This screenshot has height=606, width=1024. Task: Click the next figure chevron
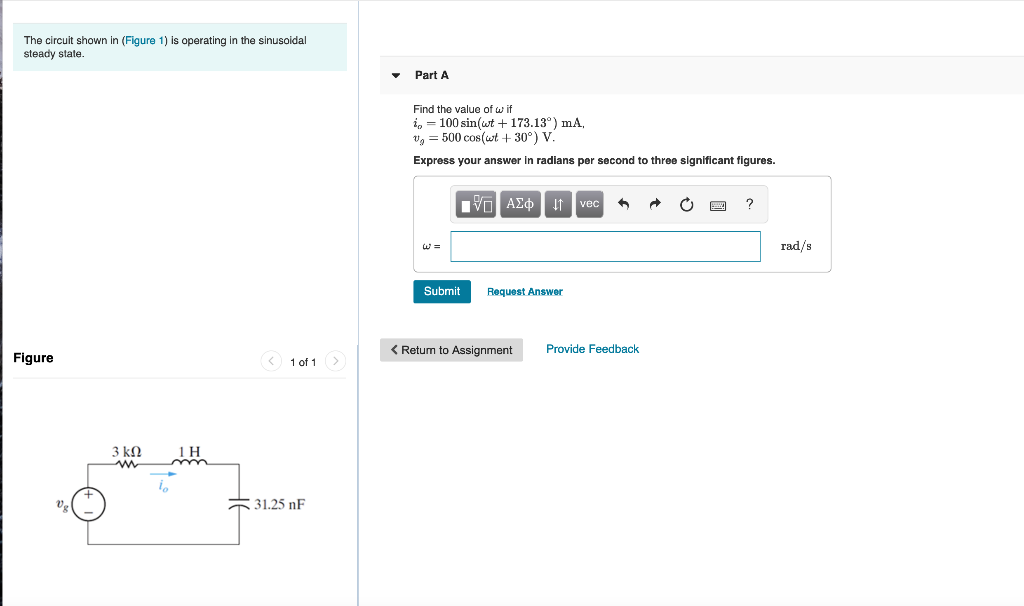336,361
